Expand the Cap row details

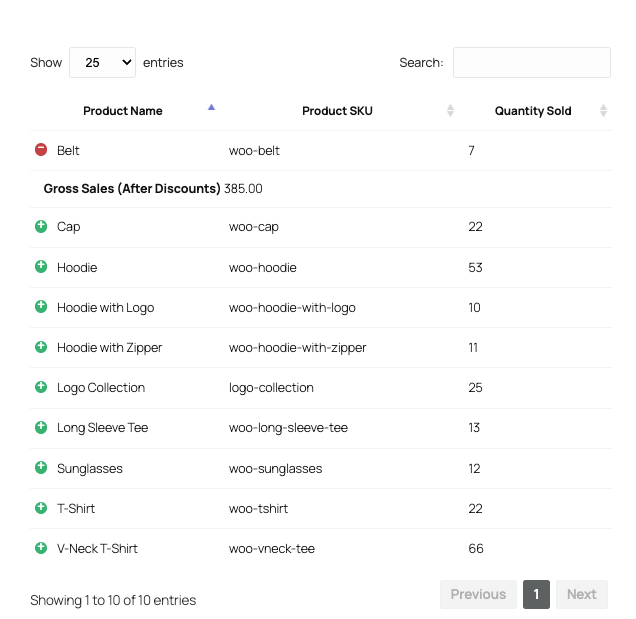pos(41,227)
